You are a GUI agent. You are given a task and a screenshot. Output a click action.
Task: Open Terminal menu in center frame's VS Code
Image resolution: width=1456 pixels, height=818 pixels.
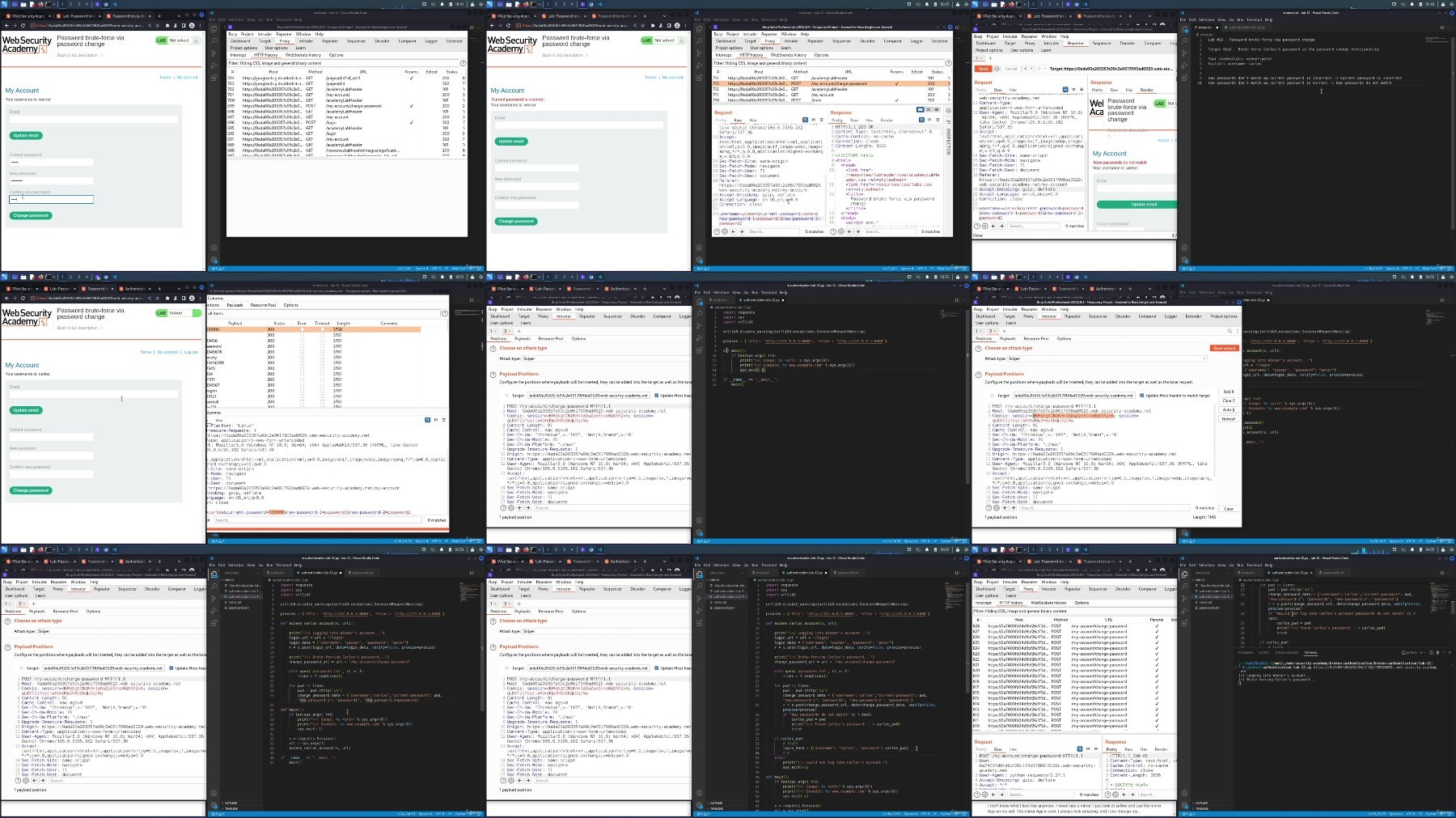coord(768,292)
